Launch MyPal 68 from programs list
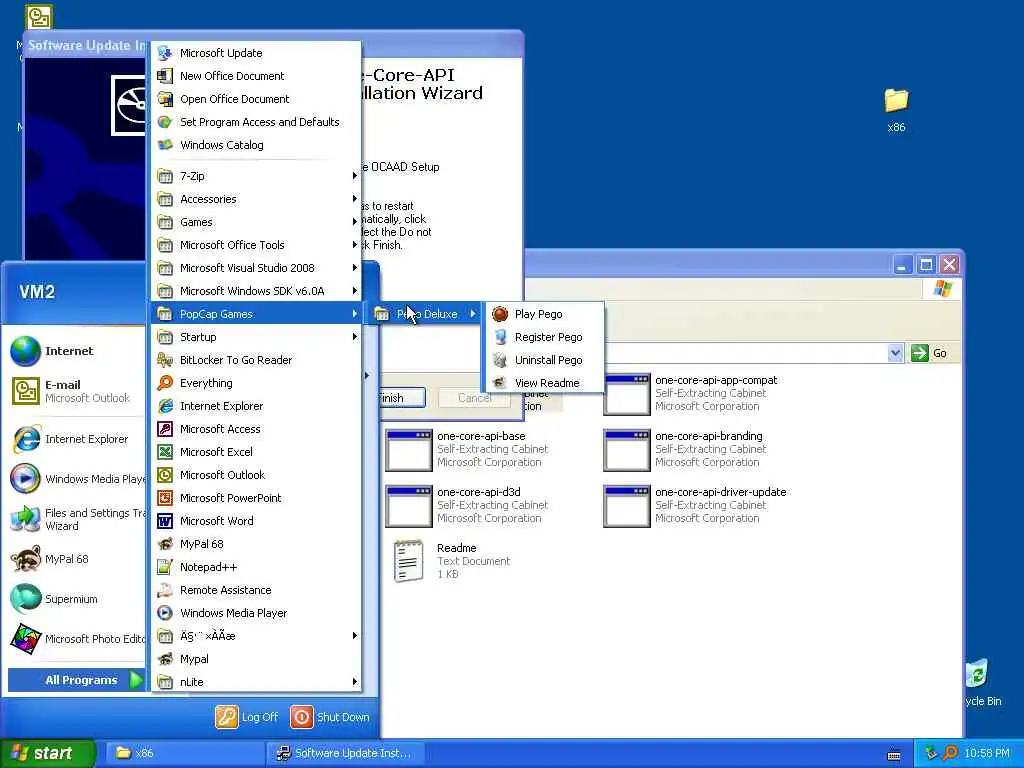This screenshot has width=1024, height=768. (256, 544)
